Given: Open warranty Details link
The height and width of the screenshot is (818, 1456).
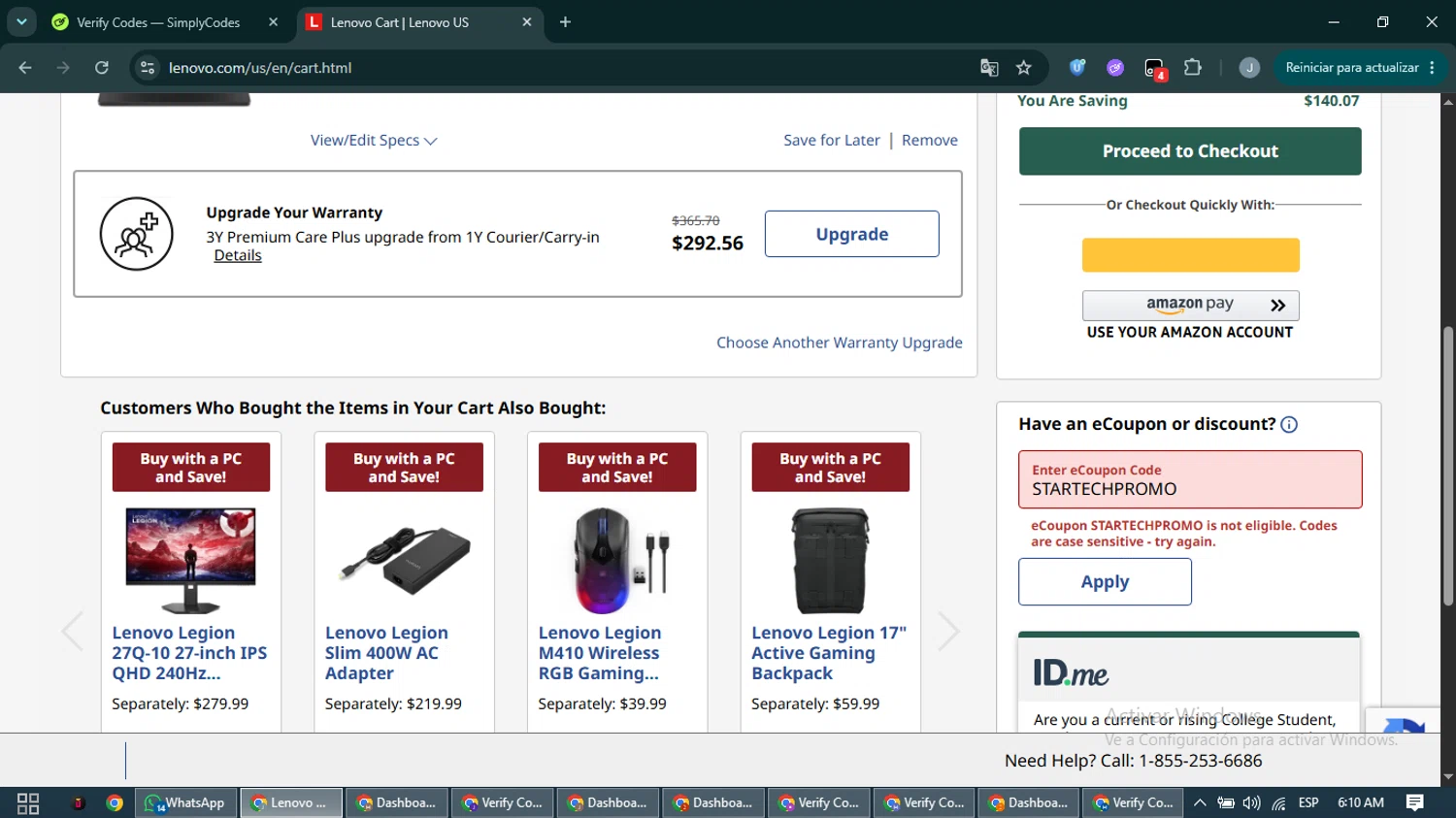Looking at the screenshot, I should click(238, 255).
